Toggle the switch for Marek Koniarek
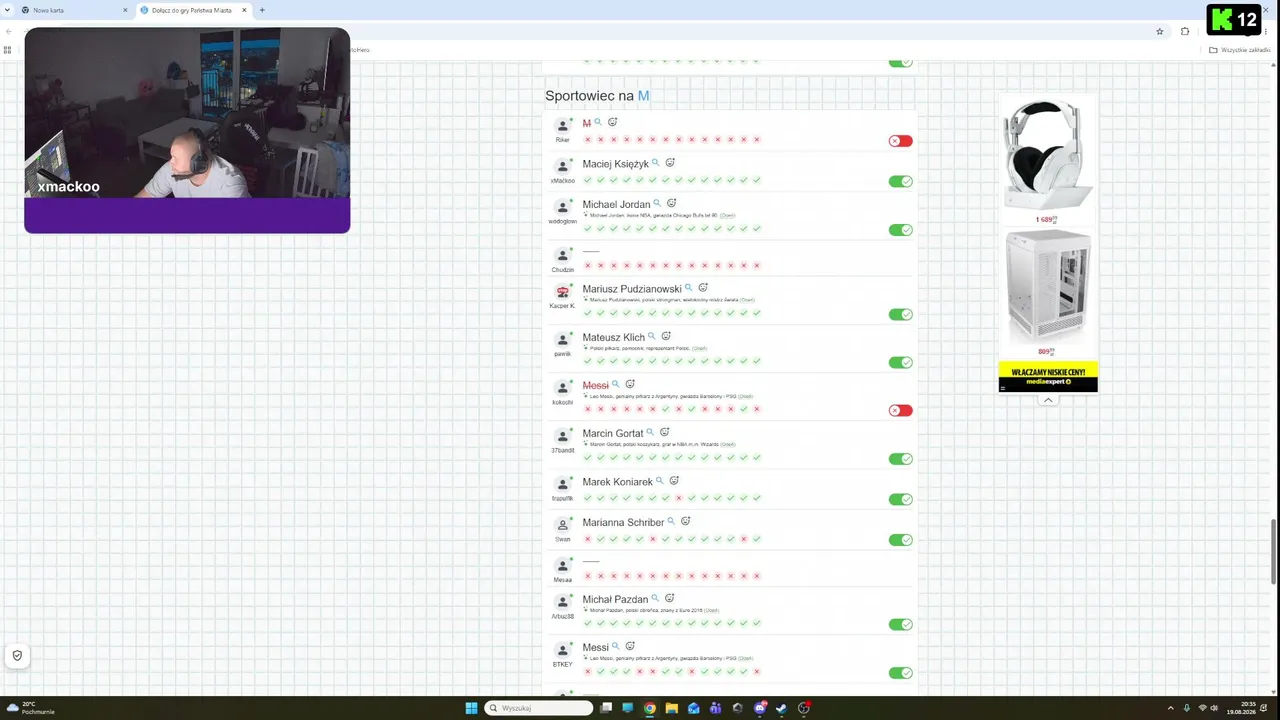 901,499
